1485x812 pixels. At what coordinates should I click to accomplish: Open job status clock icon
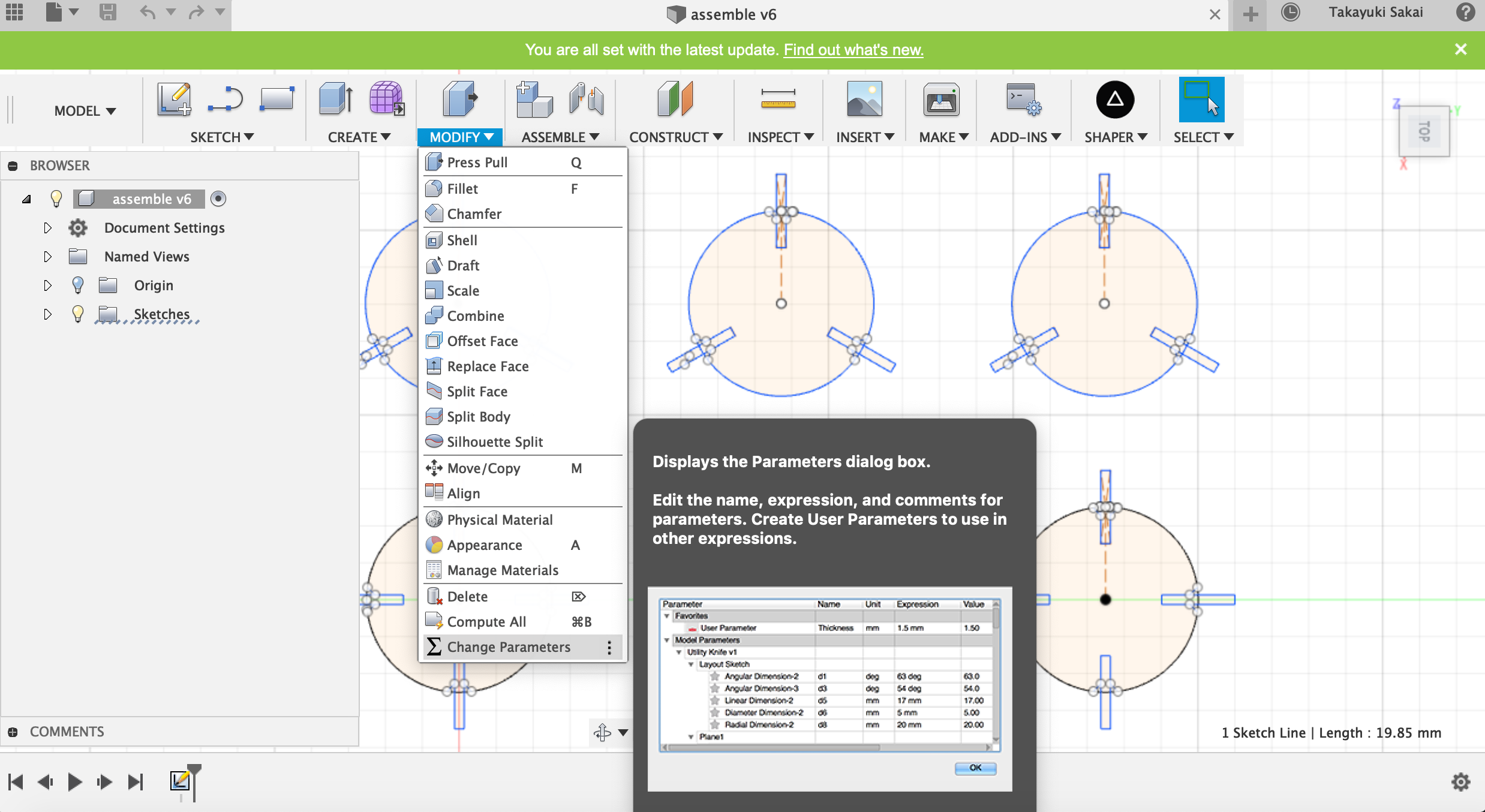point(1290,13)
